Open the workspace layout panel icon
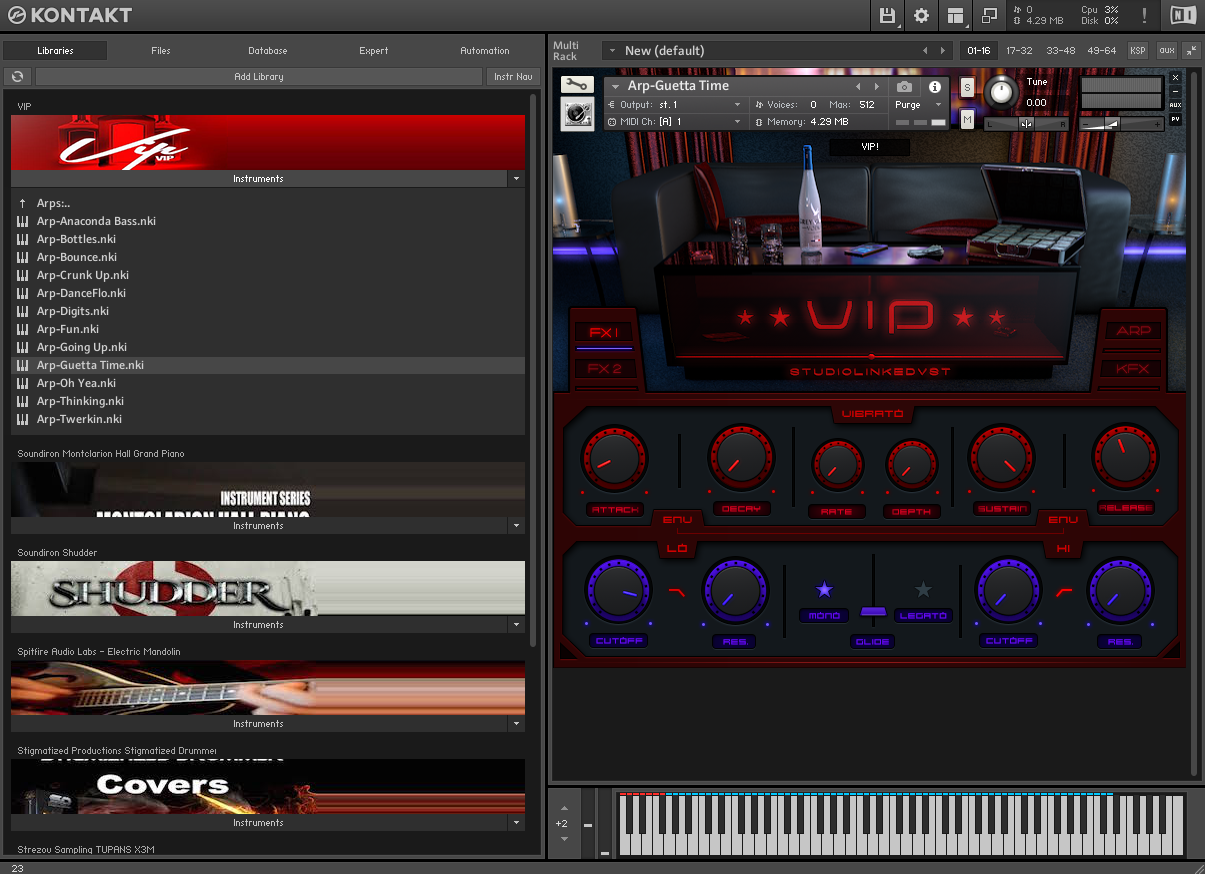Image resolution: width=1205 pixels, height=874 pixels. click(956, 15)
